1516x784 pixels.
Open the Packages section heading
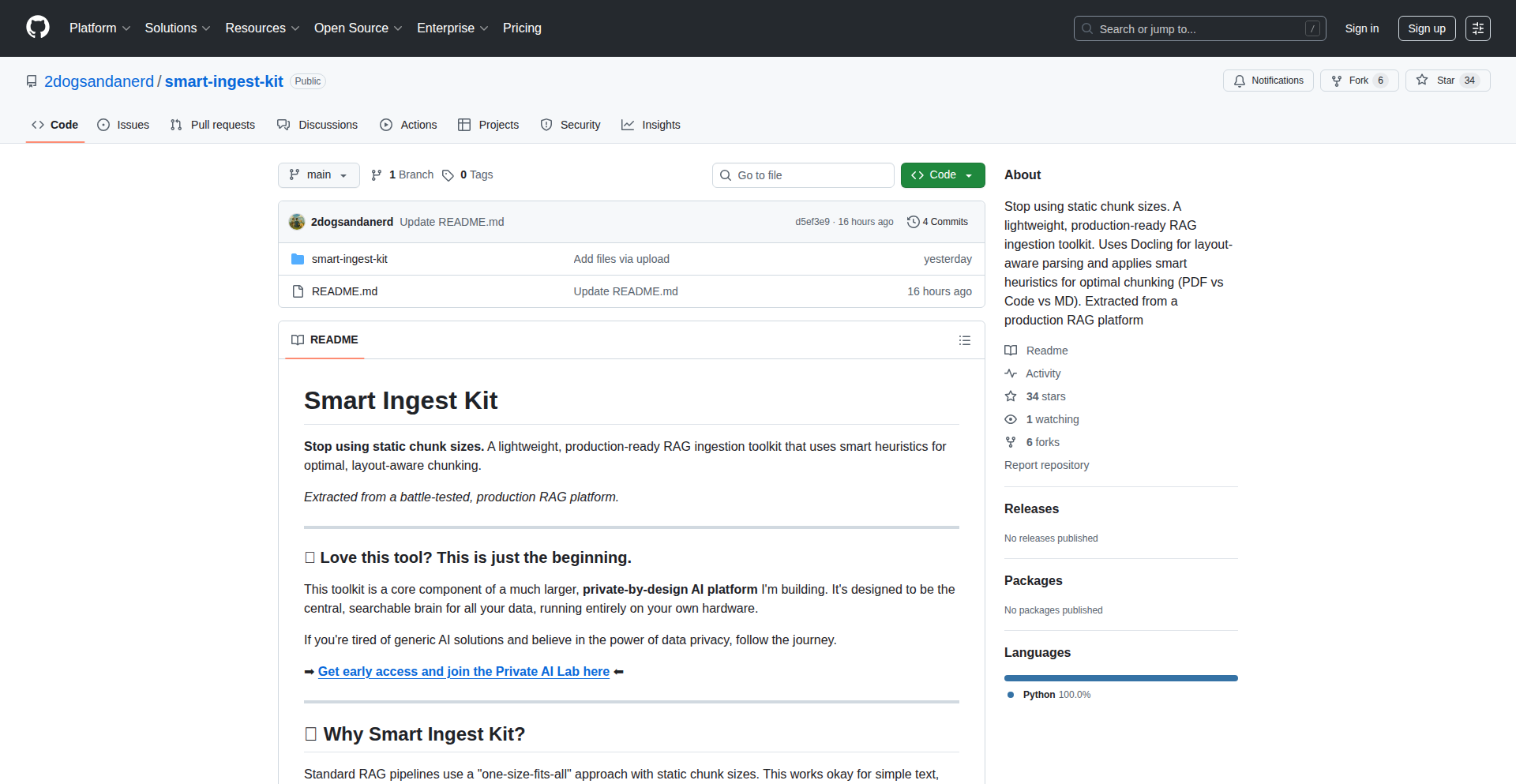(x=1033, y=581)
